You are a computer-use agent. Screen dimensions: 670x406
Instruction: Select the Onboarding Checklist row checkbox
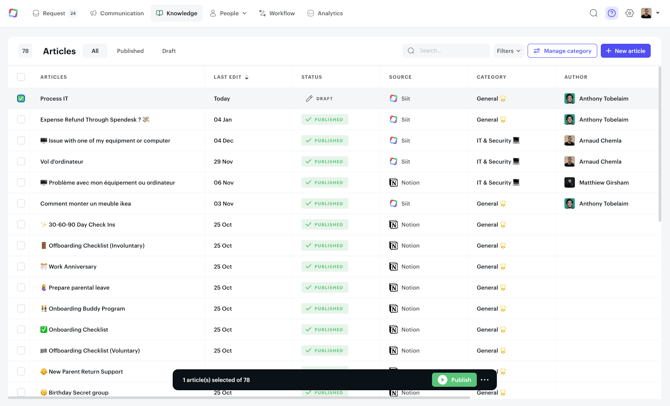tap(21, 330)
